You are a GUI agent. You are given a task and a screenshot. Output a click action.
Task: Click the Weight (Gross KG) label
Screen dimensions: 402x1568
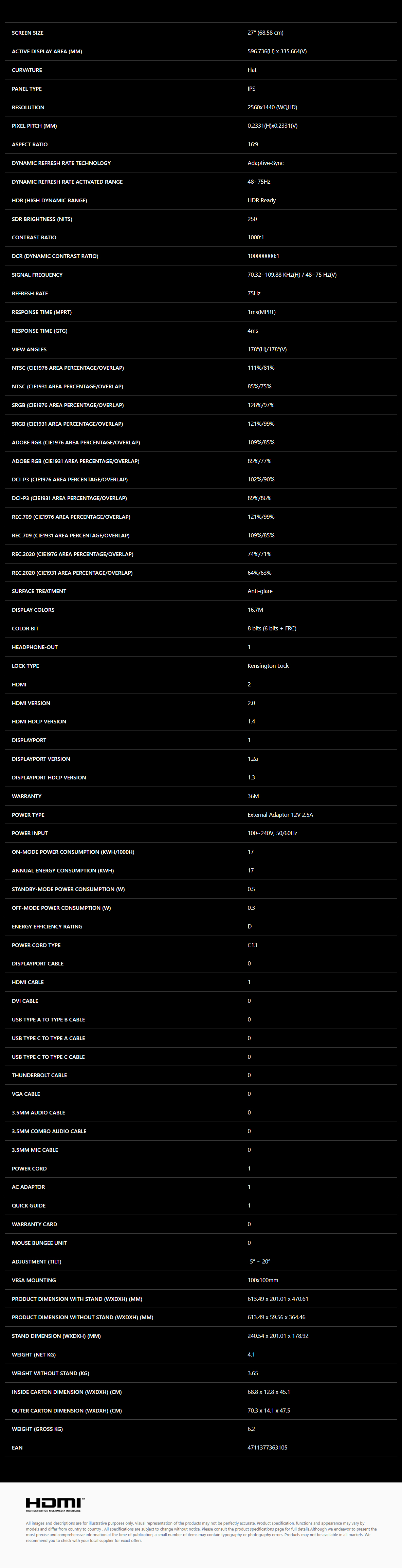[x=37, y=1428]
